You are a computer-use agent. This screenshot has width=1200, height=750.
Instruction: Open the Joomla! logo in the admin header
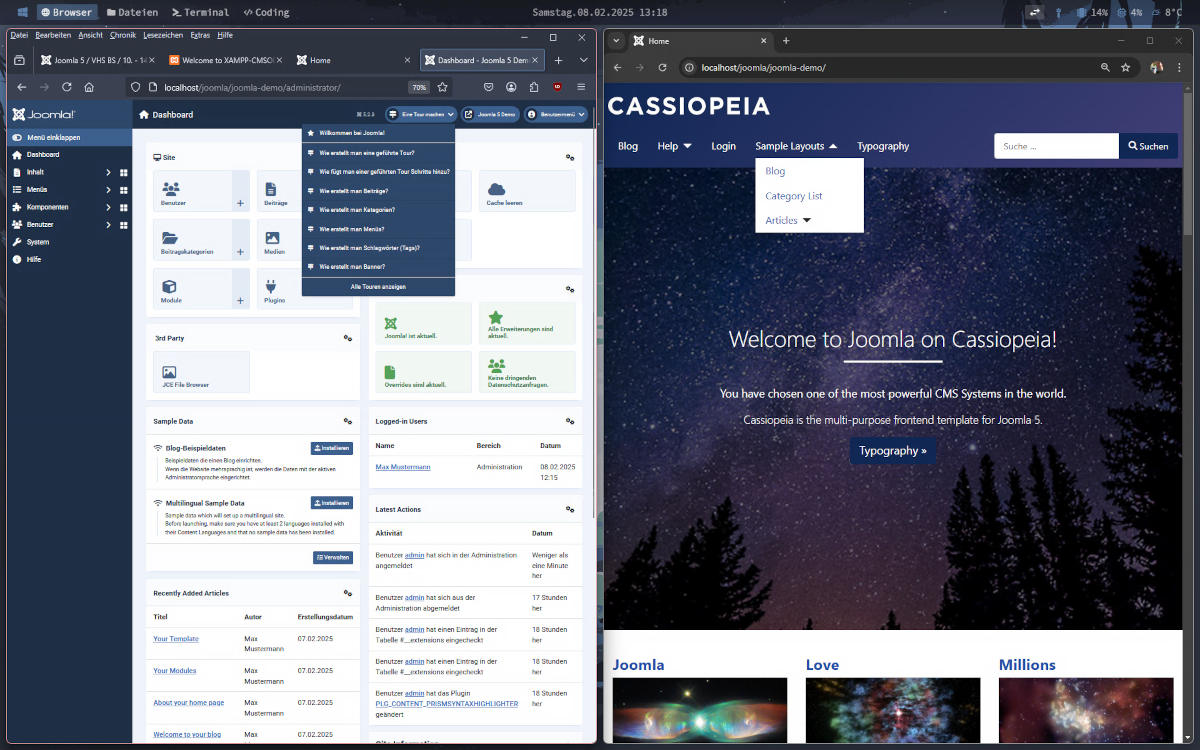44,114
